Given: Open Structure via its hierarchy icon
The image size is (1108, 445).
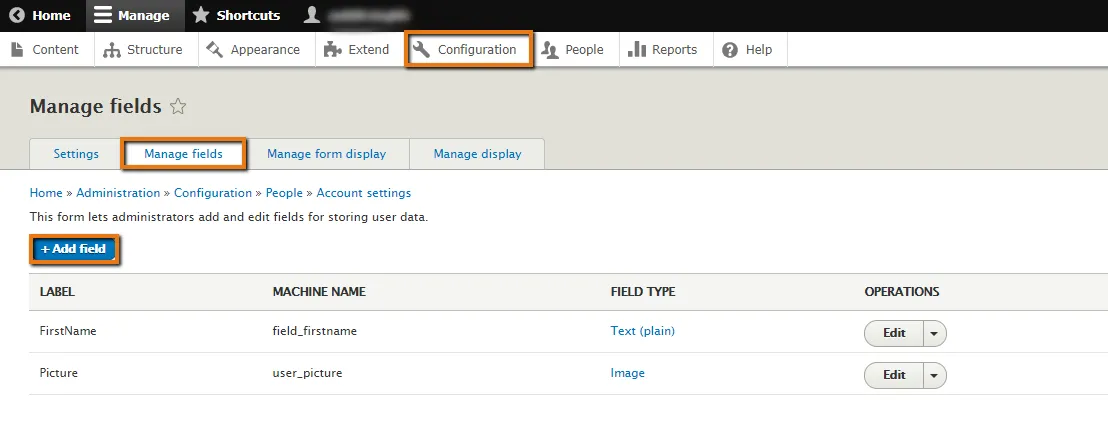Looking at the screenshot, I should [x=111, y=49].
